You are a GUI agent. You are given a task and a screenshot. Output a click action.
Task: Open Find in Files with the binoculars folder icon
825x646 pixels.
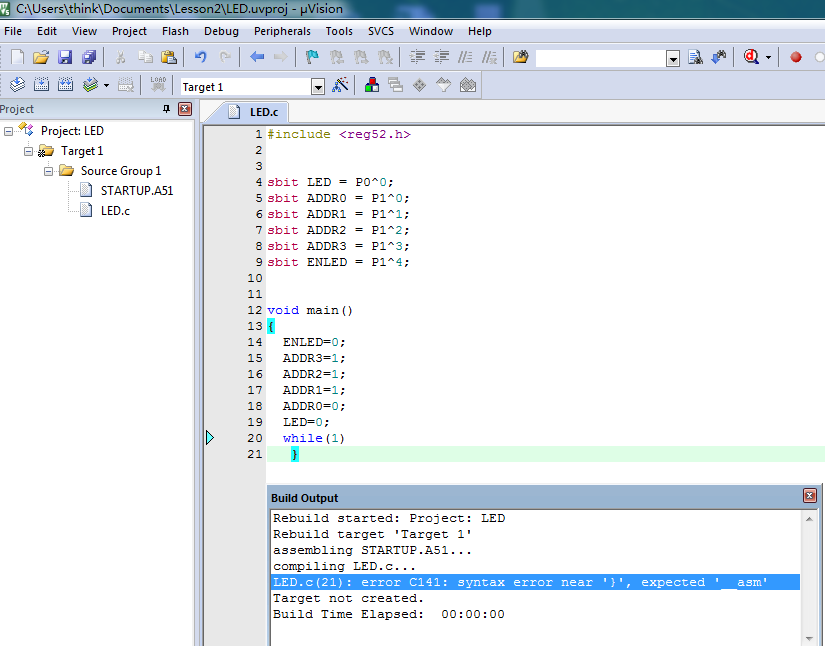[520, 57]
